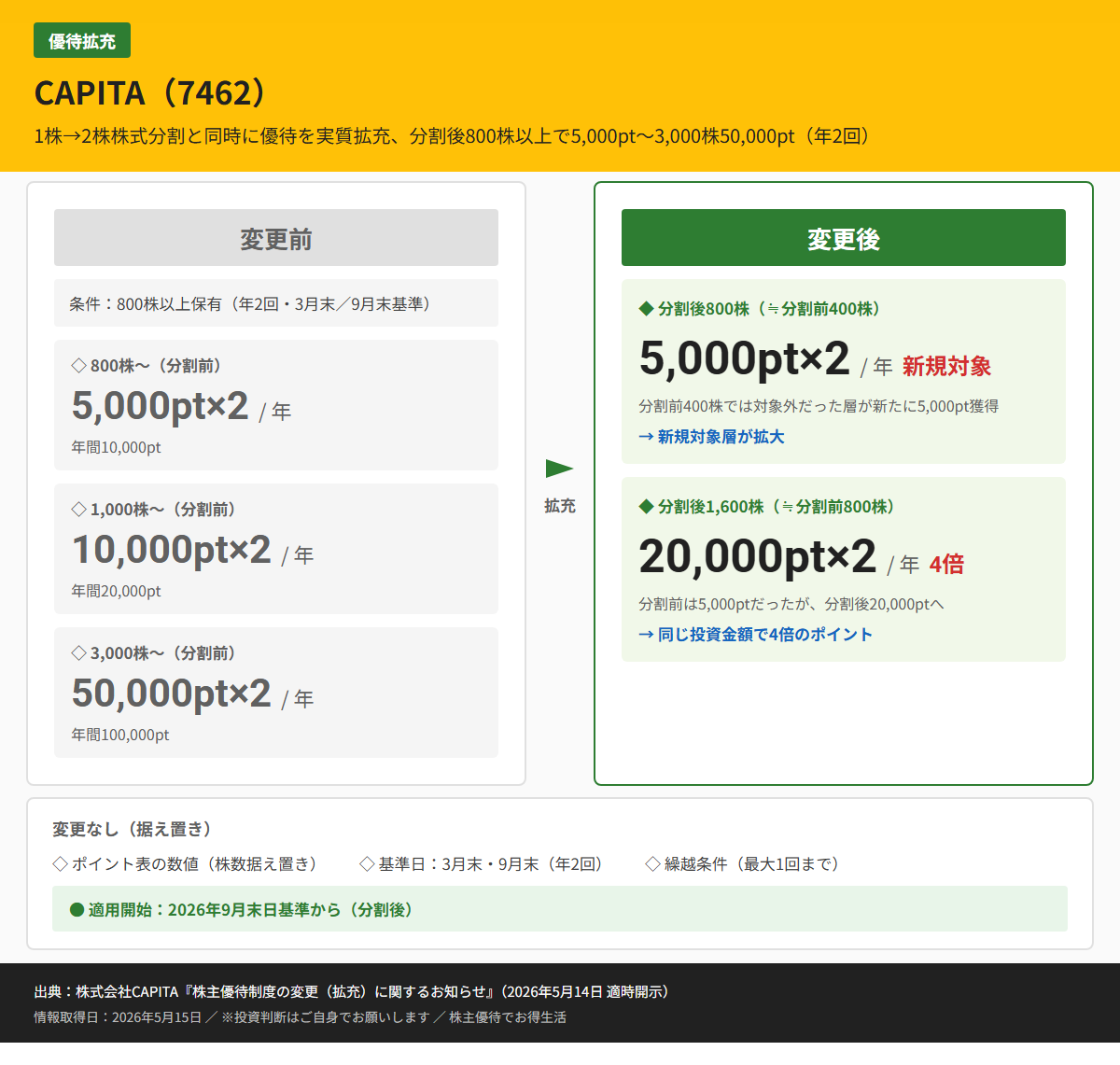Click the 分割後800株（≒分割前400株） label

tap(769, 308)
